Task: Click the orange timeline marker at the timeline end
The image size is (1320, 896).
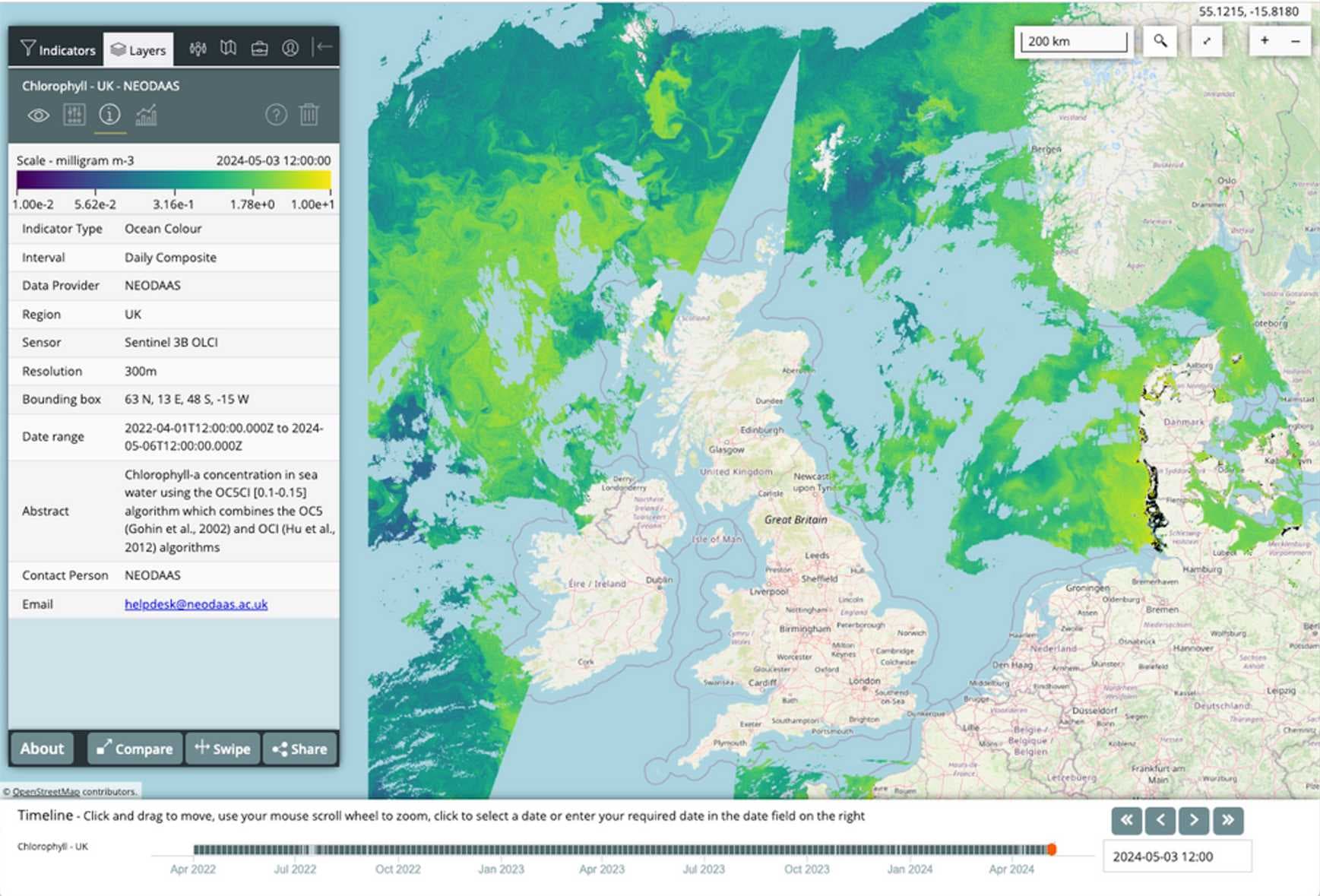Action: (x=1053, y=847)
